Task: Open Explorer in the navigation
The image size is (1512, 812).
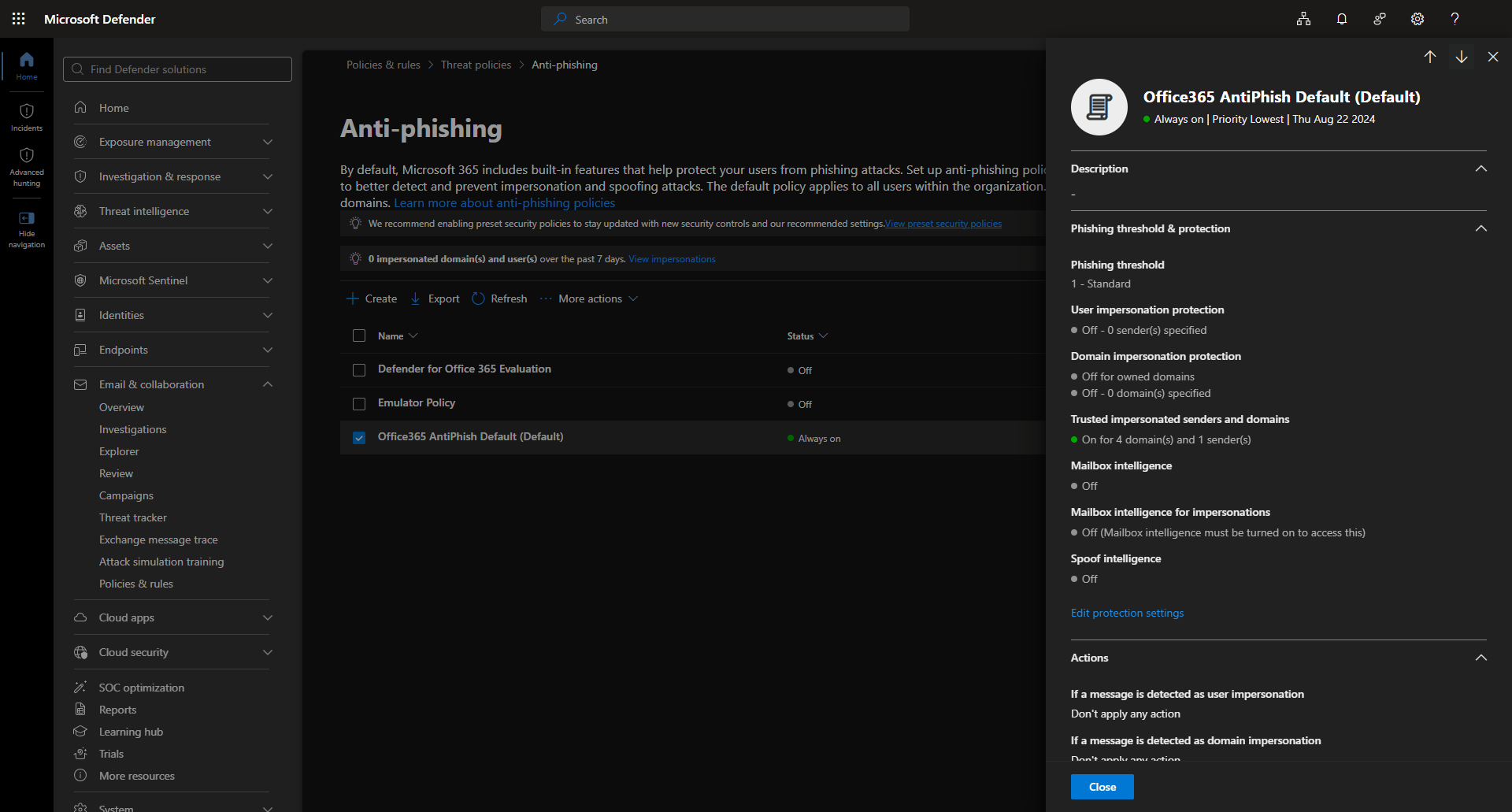Action: tap(119, 451)
